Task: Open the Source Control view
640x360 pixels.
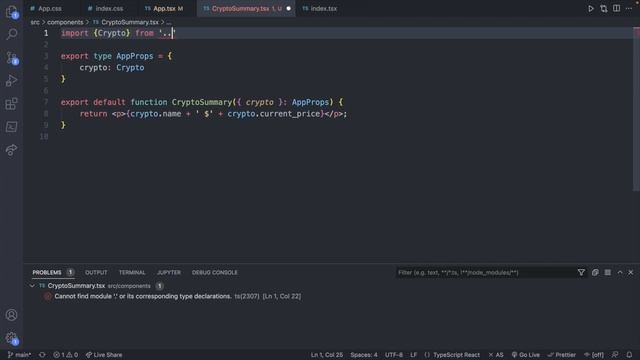Action: click(x=11, y=58)
